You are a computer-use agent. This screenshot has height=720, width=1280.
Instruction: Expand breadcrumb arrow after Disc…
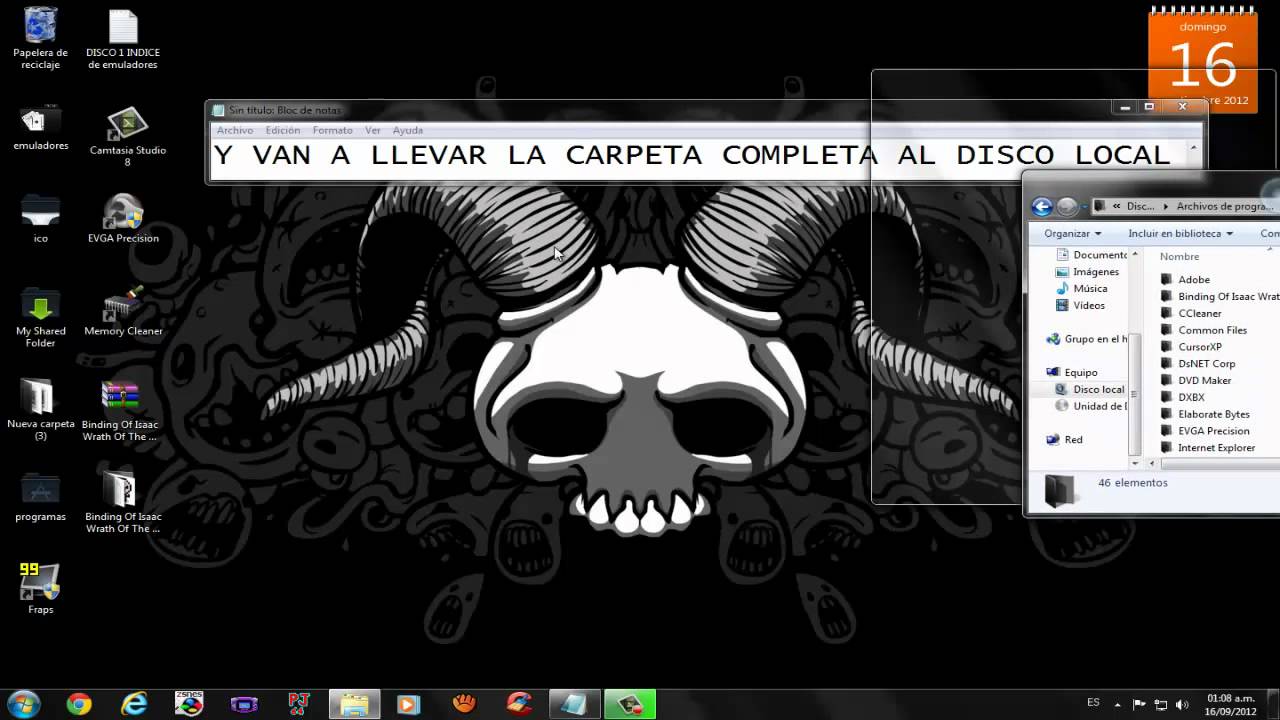point(1165,206)
